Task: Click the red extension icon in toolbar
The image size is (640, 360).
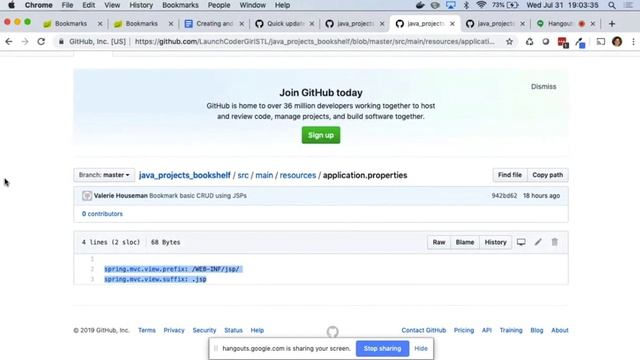Action: tap(563, 42)
